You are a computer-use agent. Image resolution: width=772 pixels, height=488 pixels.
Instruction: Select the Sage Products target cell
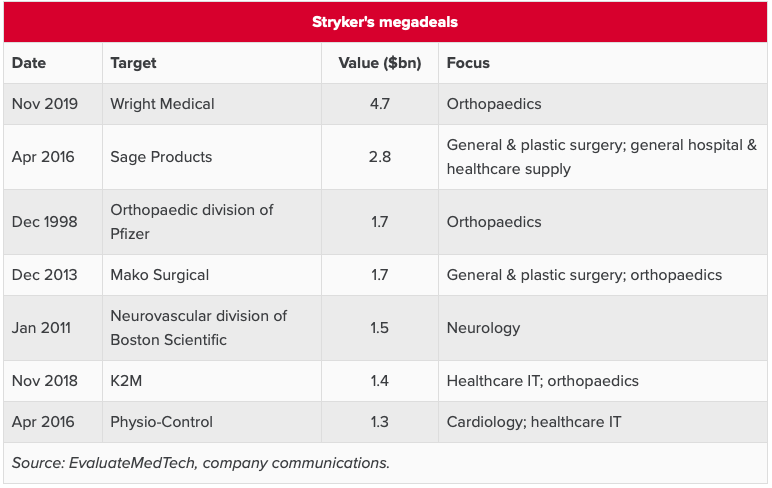click(x=161, y=157)
